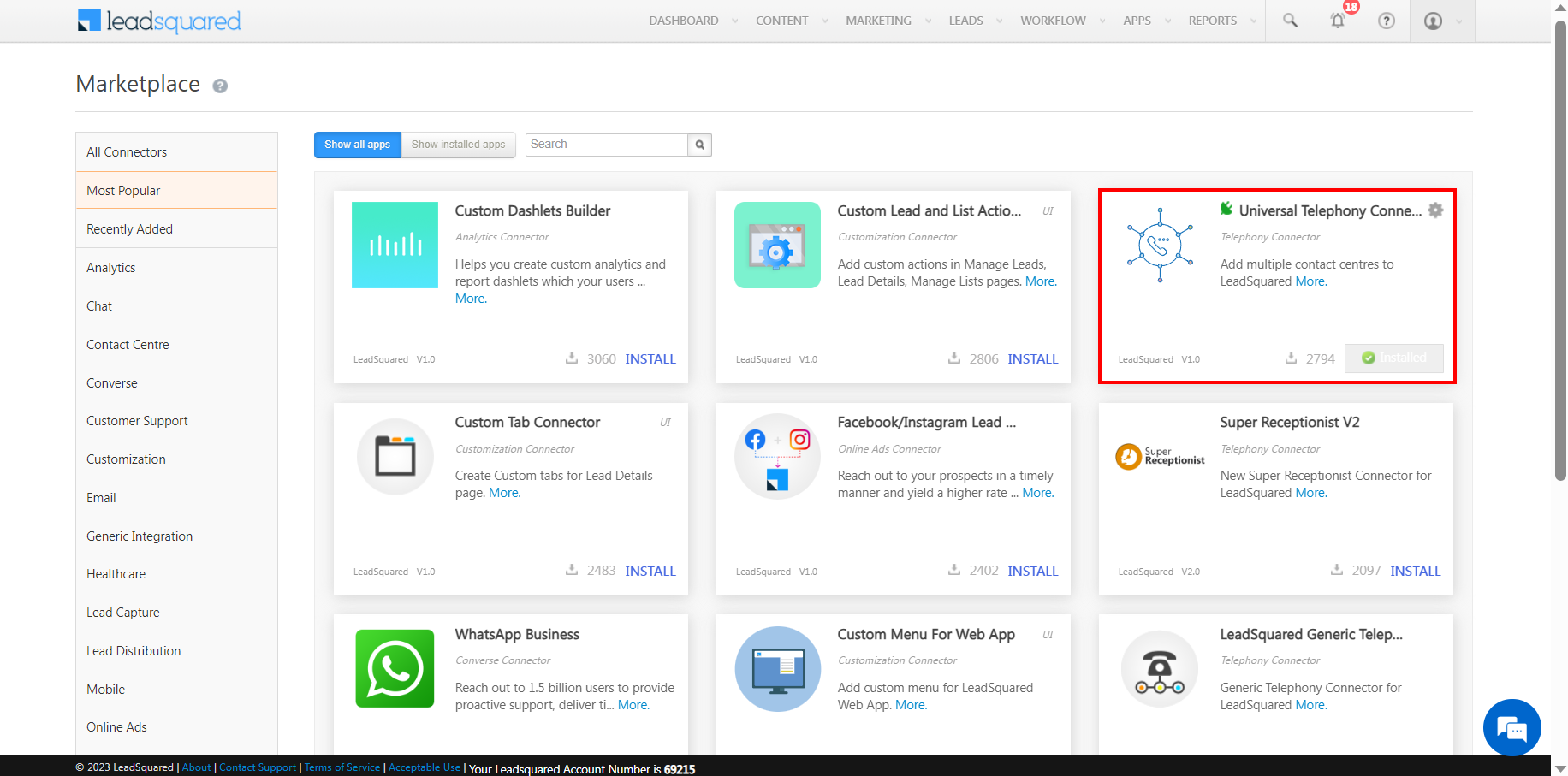Select Most Popular category
Viewport: 1568px width, 776px height.
click(176, 191)
